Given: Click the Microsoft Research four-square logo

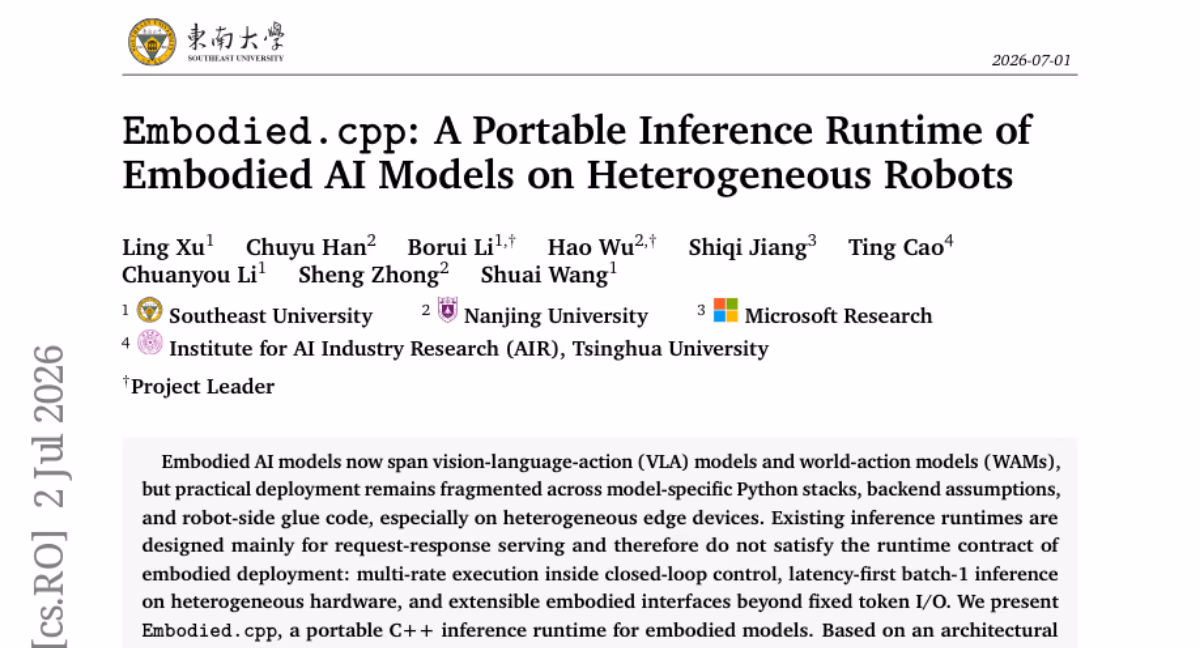Looking at the screenshot, I should tap(725, 311).
